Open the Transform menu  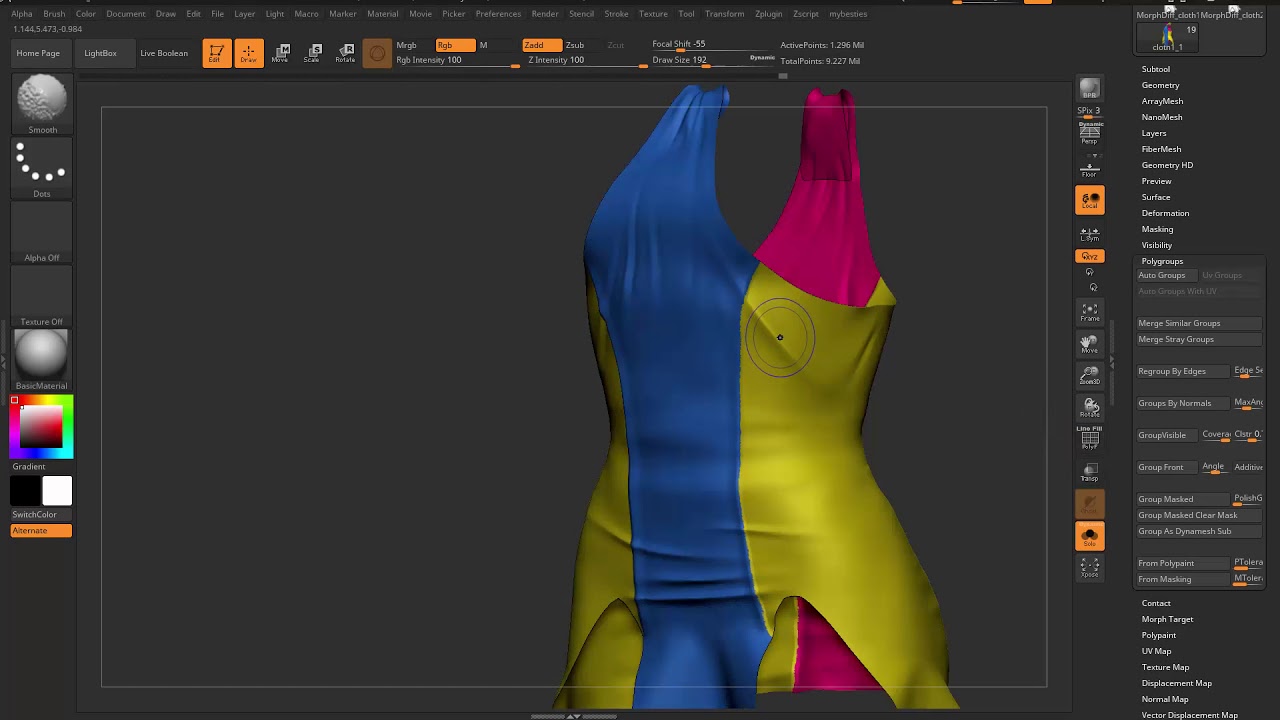[724, 14]
